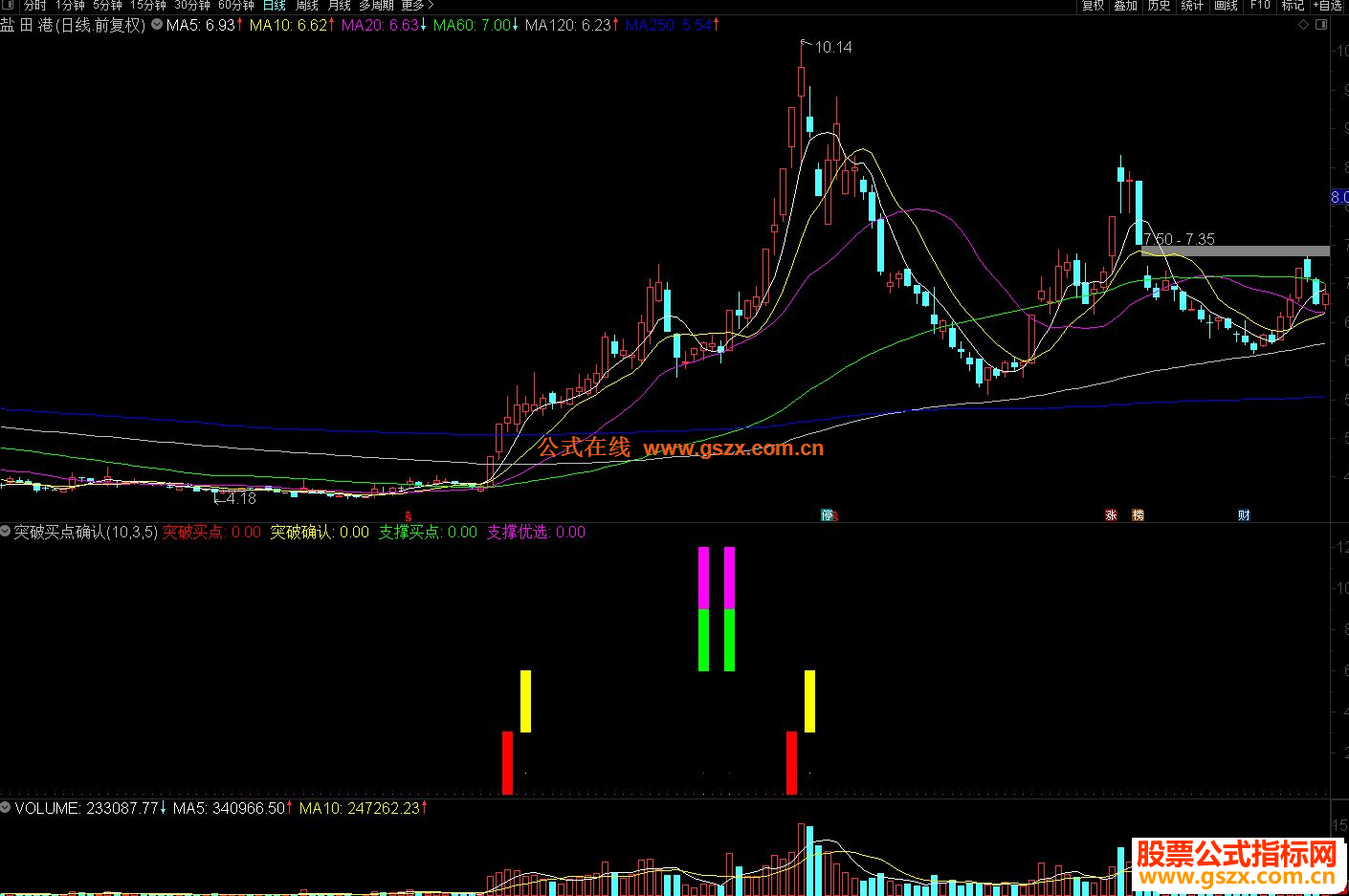Select the 5分钟 period tab
Image resolution: width=1349 pixels, height=896 pixels.
pos(107,6)
